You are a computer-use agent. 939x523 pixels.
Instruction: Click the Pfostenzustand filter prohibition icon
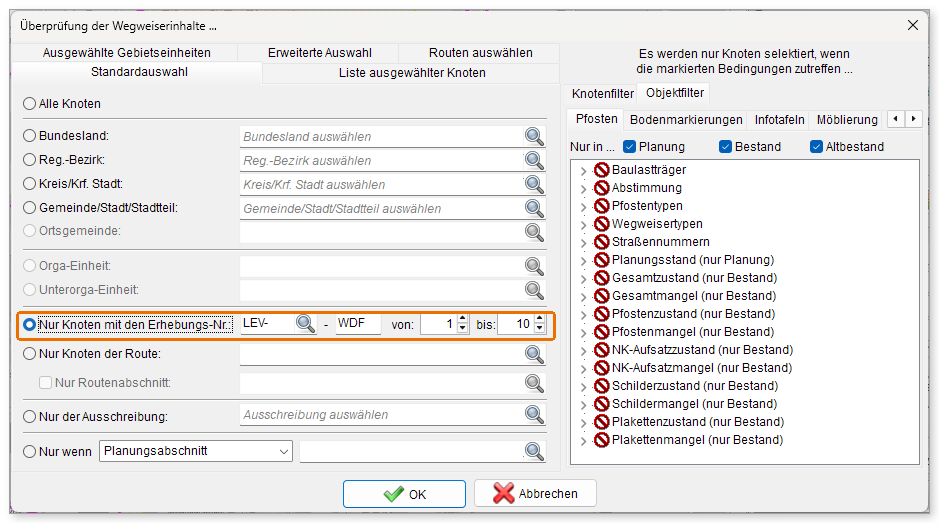601,314
